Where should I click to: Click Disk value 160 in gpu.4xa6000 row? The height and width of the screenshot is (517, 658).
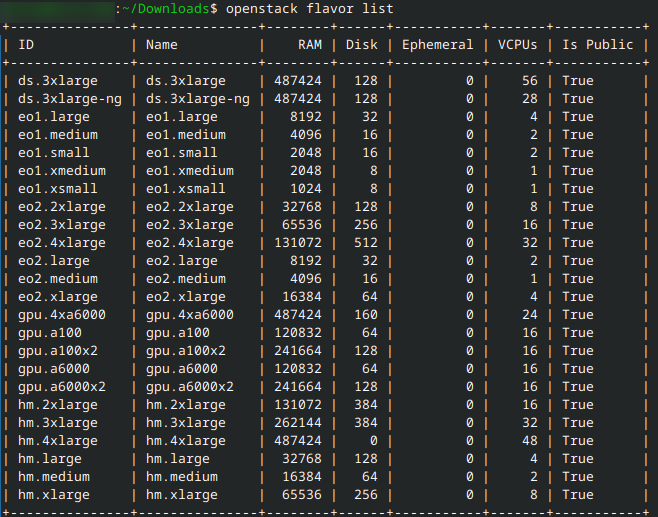366,315
